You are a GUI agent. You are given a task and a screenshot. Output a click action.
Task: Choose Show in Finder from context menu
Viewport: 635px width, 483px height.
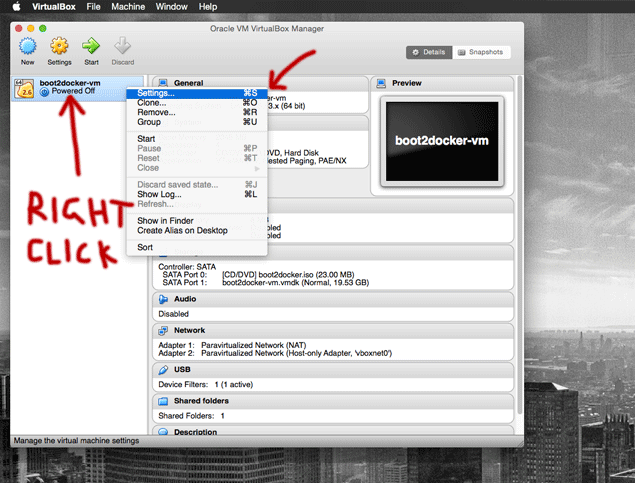pos(197,221)
